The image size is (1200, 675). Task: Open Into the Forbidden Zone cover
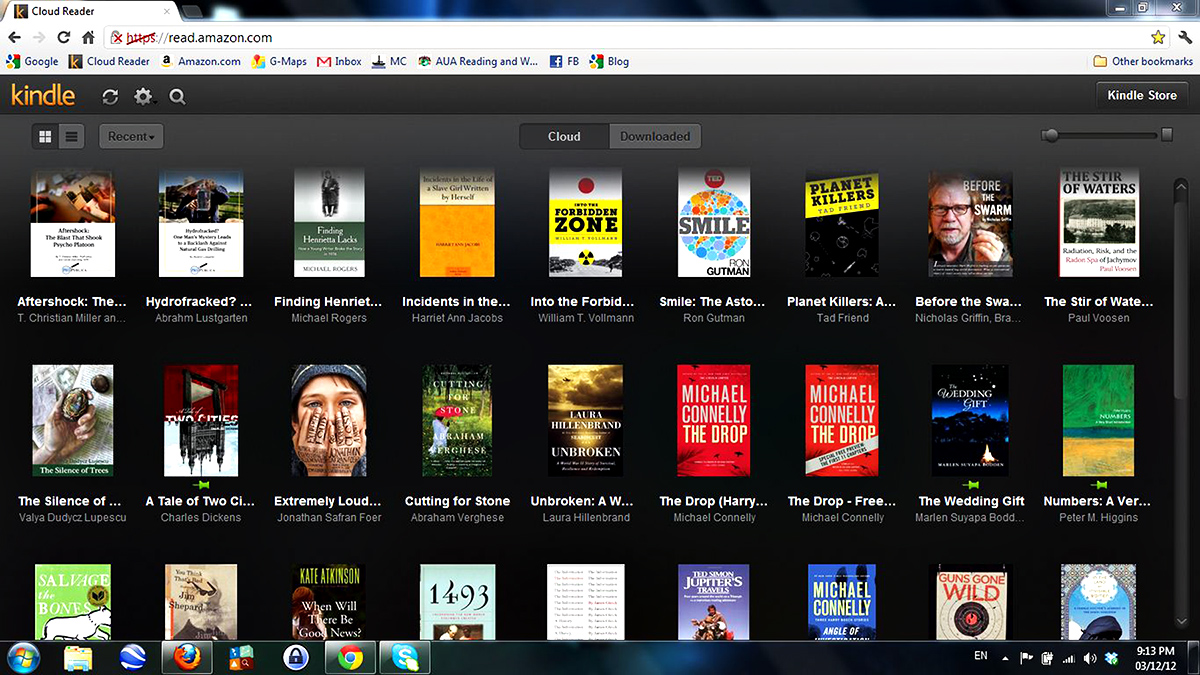point(585,223)
